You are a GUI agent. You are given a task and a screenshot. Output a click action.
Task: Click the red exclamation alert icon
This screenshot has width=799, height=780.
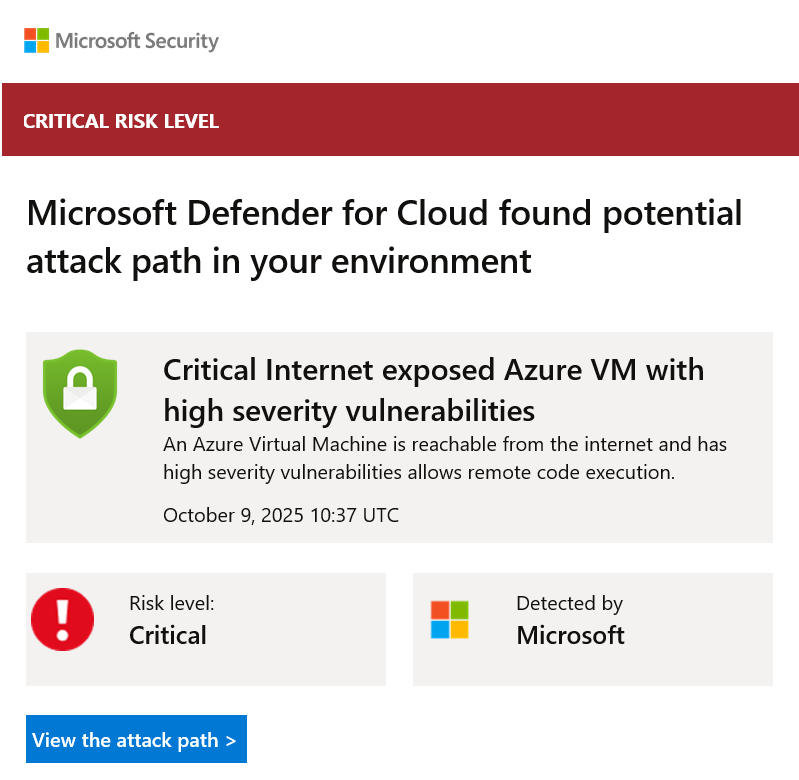click(x=63, y=619)
